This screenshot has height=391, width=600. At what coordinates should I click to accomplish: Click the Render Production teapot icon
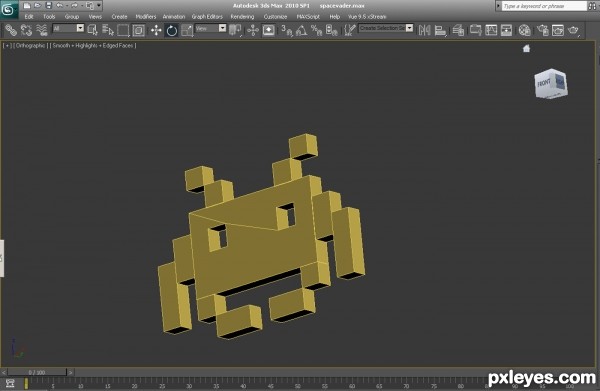[x=573, y=30]
